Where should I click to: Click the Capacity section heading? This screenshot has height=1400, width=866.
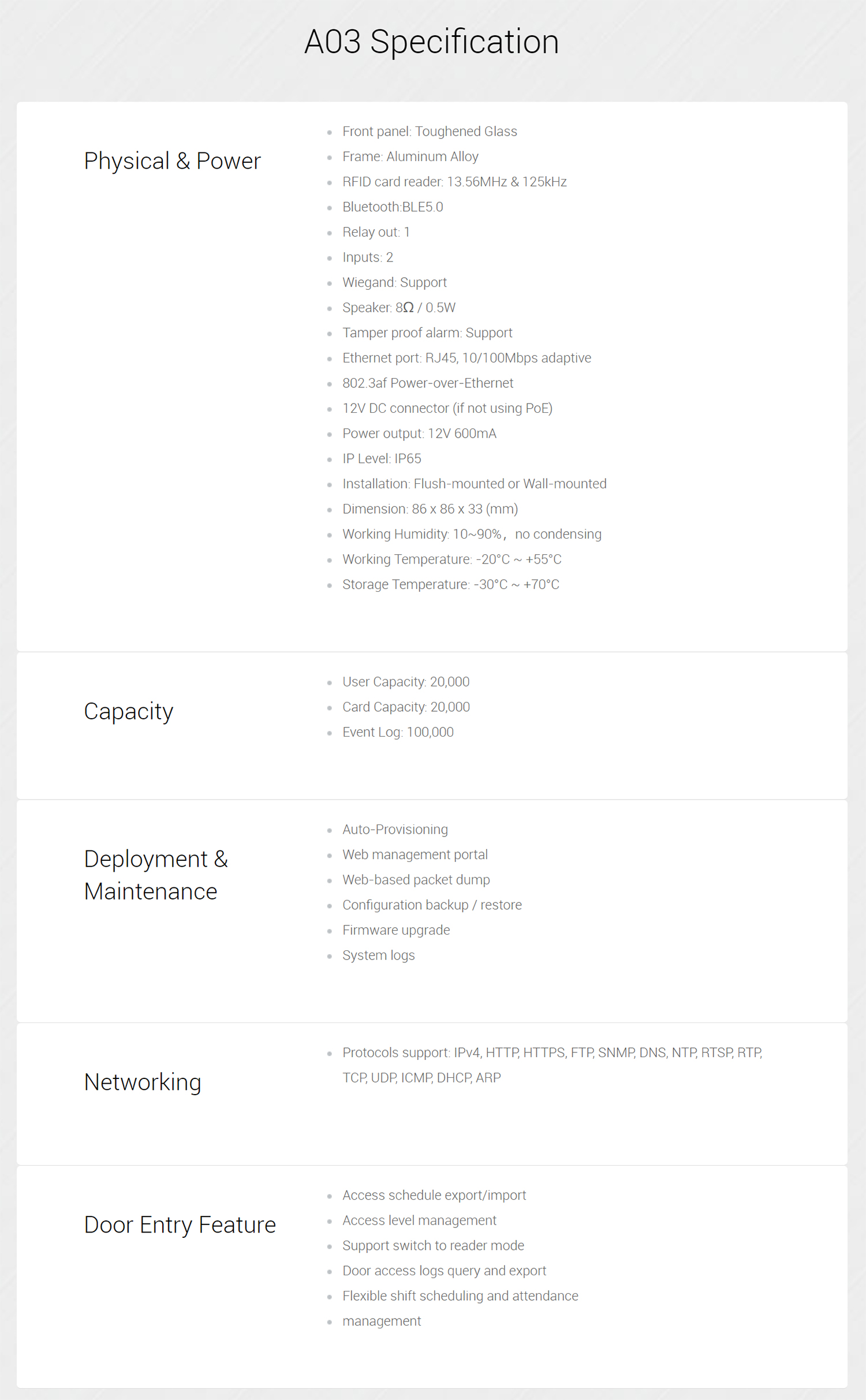[x=128, y=711]
